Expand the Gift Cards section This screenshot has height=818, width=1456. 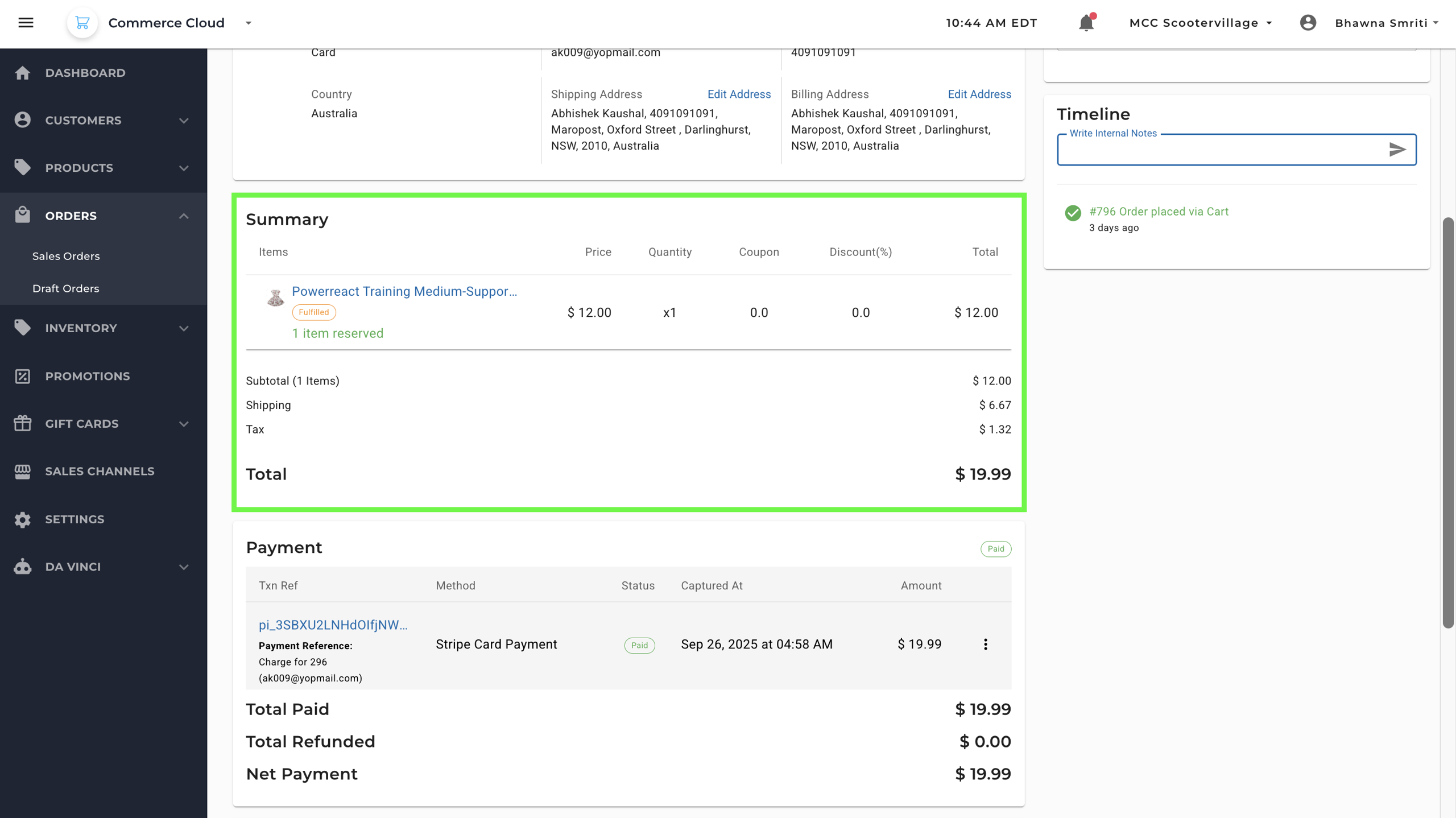coord(183,424)
